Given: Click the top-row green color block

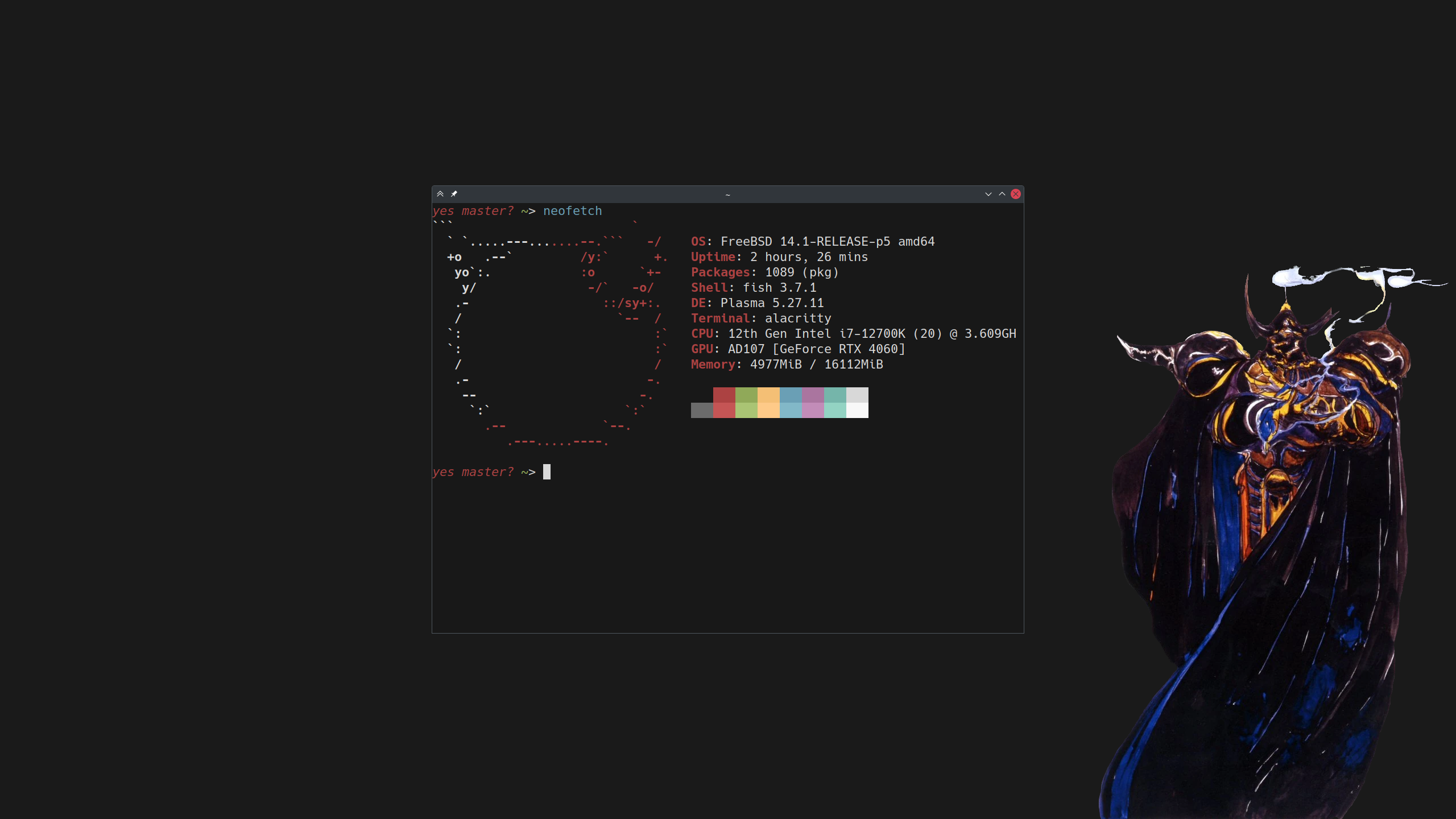Looking at the screenshot, I should pyautogui.click(x=746, y=395).
